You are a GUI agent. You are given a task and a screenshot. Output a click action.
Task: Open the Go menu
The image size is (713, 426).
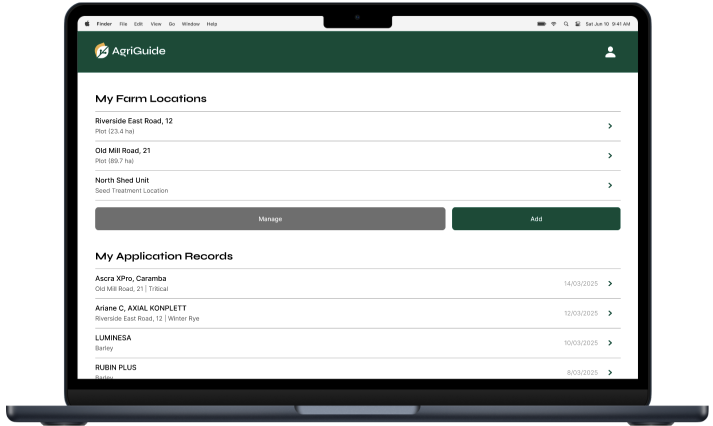click(x=171, y=24)
